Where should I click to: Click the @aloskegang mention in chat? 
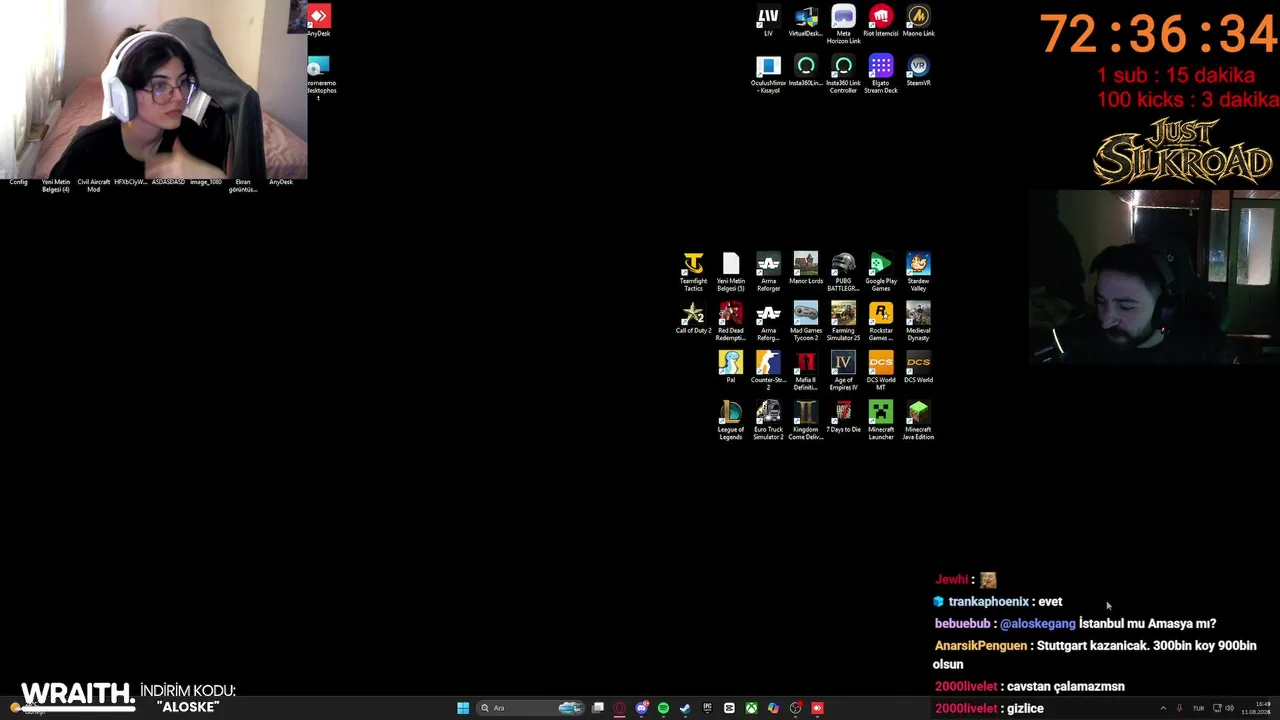[1037, 624]
